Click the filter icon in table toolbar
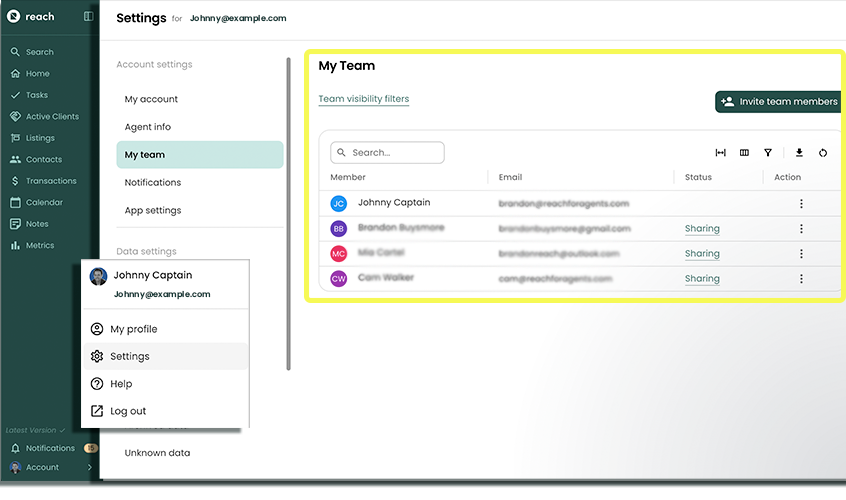846x500 pixels. tap(768, 153)
